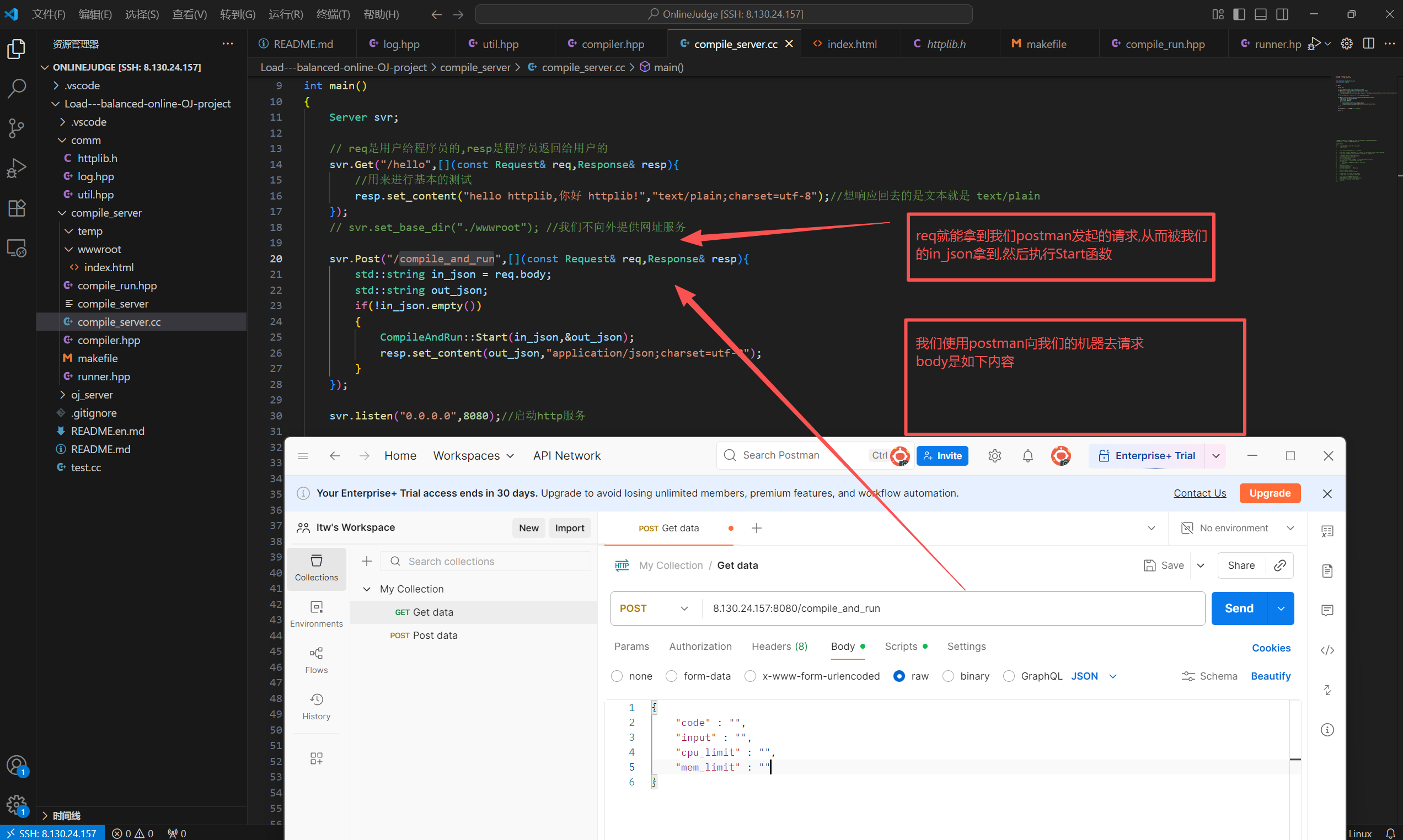Image resolution: width=1403 pixels, height=840 pixels.
Task: Open Postman History sidebar tab
Action: pyautogui.click(x=317, y=707)
